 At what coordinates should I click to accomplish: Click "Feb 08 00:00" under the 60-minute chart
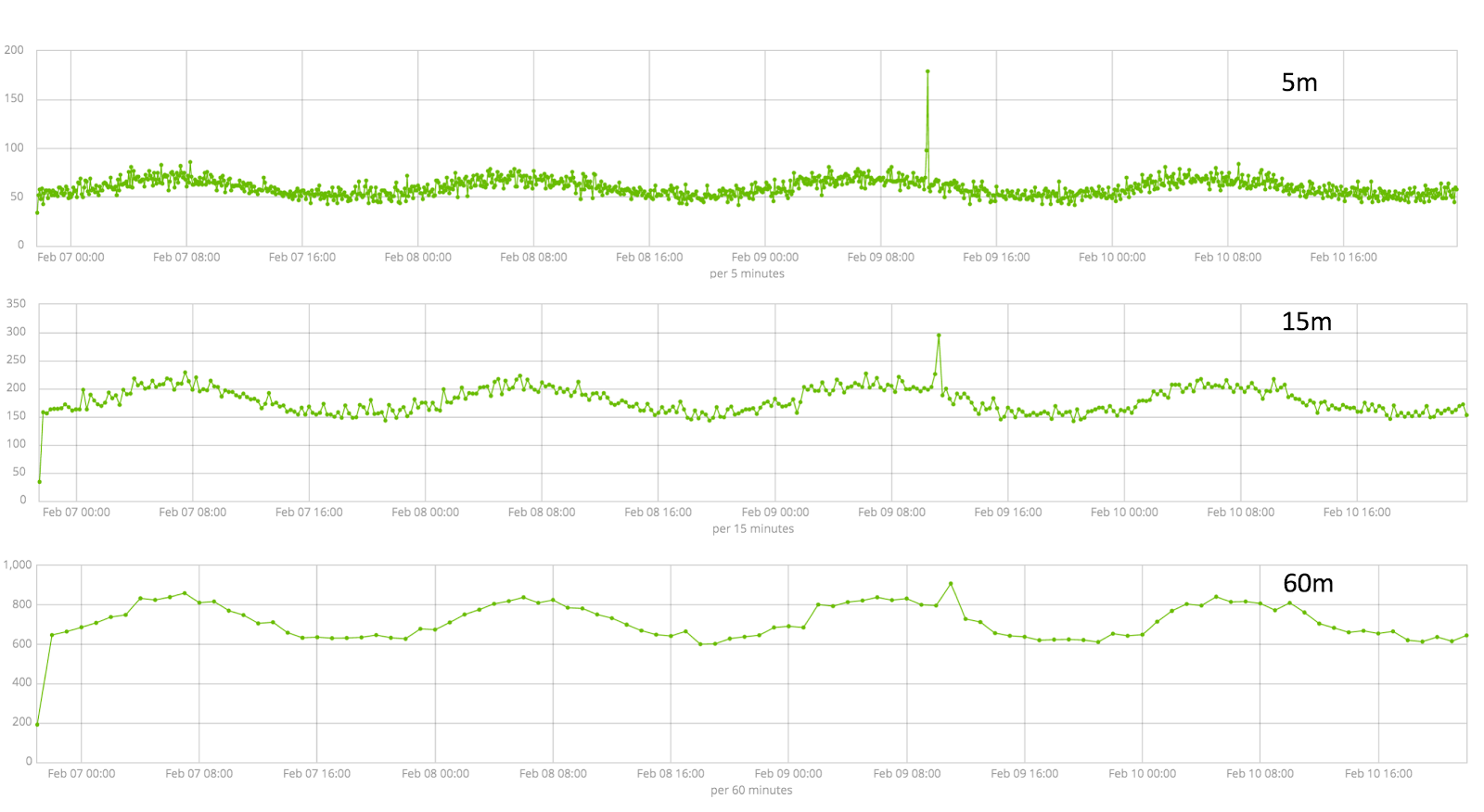(435, 773)
